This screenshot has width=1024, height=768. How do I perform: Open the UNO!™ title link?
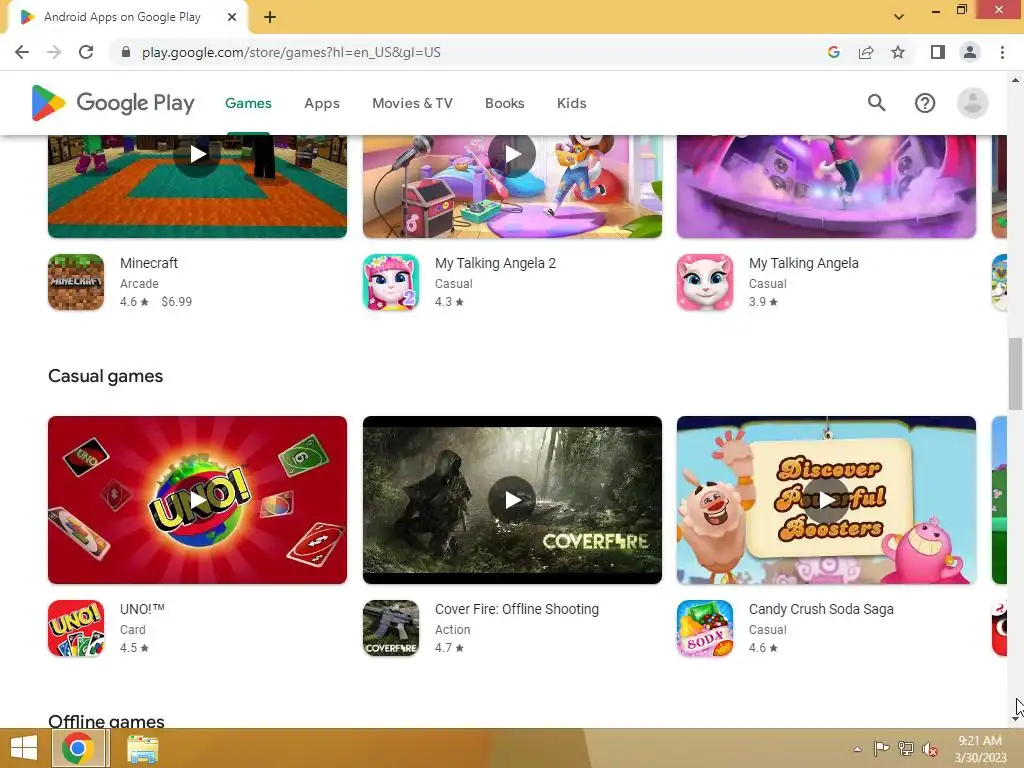(x=142, y=609)
